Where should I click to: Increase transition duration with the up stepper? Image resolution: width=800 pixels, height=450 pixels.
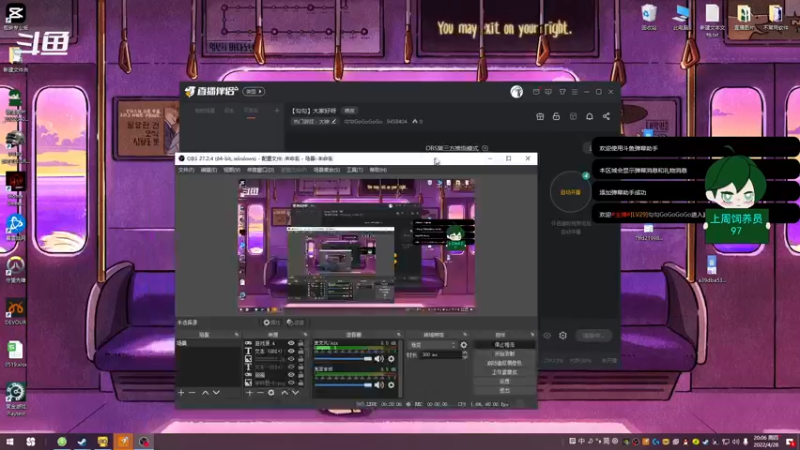[464, 353]
